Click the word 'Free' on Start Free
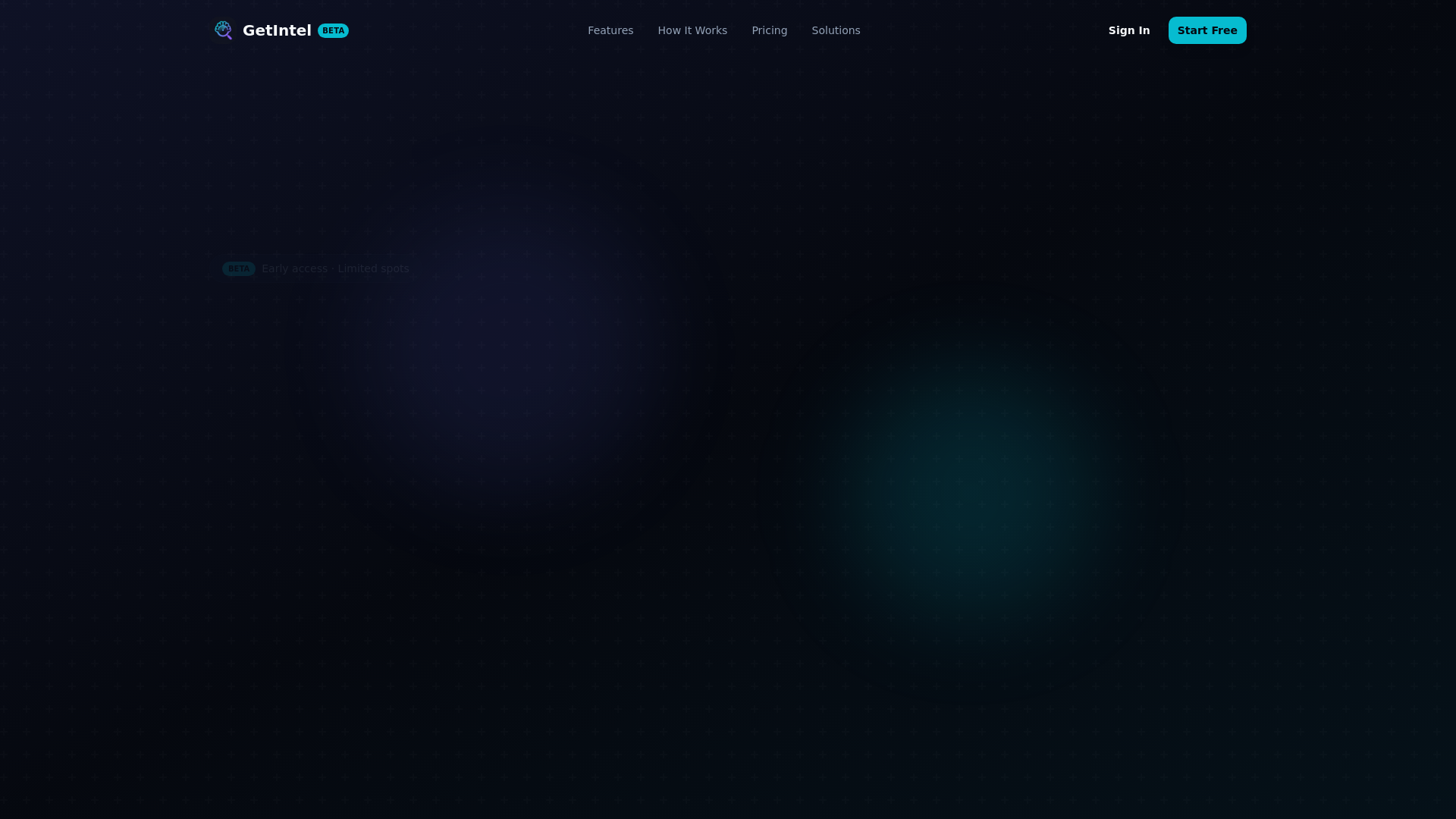The image size is (1456, 819). (x=1224, y=31)
